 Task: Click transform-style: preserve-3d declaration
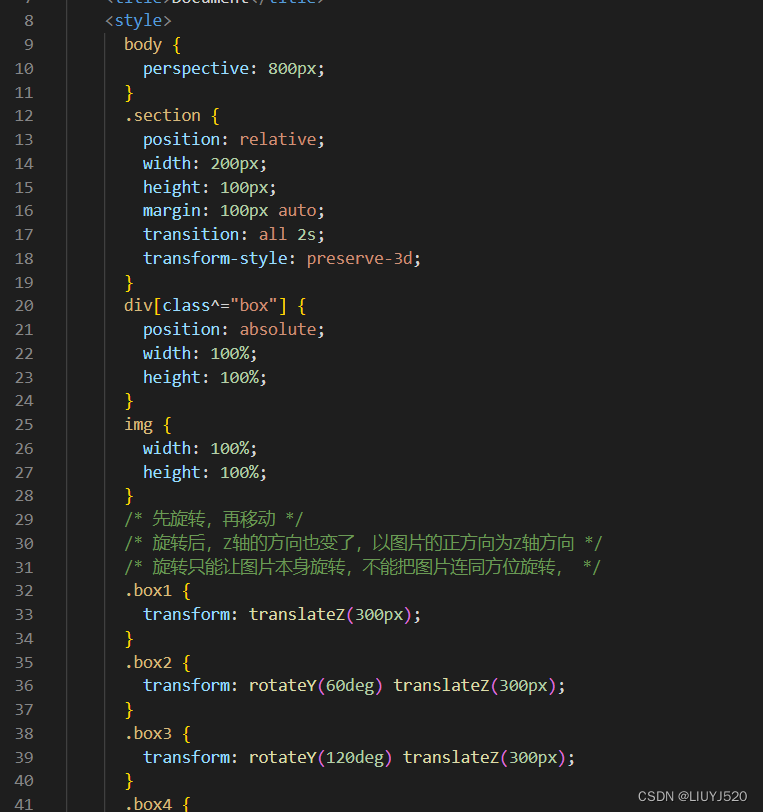(282, 258)
